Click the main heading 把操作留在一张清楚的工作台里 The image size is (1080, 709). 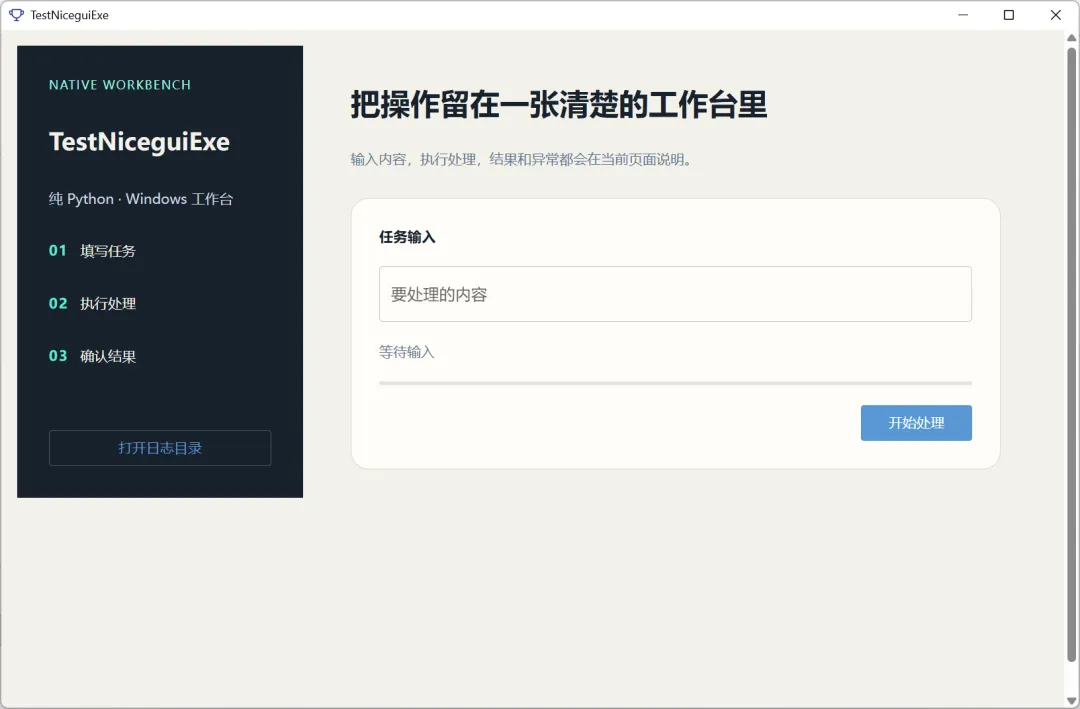(x=559, y=105)
